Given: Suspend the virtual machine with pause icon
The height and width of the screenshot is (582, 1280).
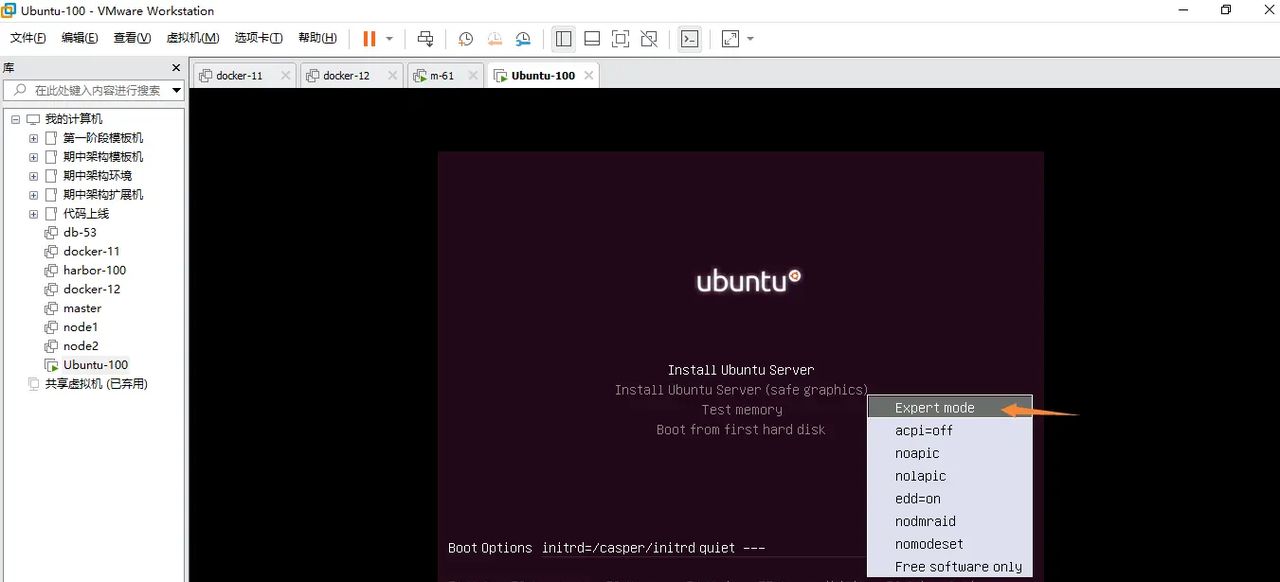Looking at the screenshot, I should (369, 38).
